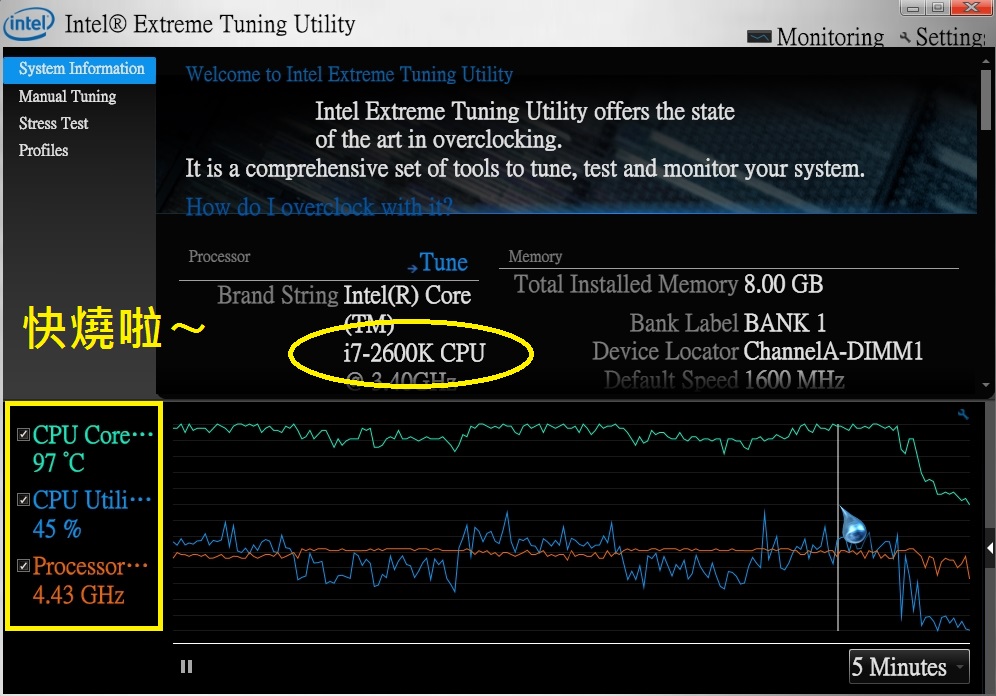Viewport: 996px width, 696px height.
Task: Select Total Installed Memory 8.00 GB value
Action: tap(783, 284)
